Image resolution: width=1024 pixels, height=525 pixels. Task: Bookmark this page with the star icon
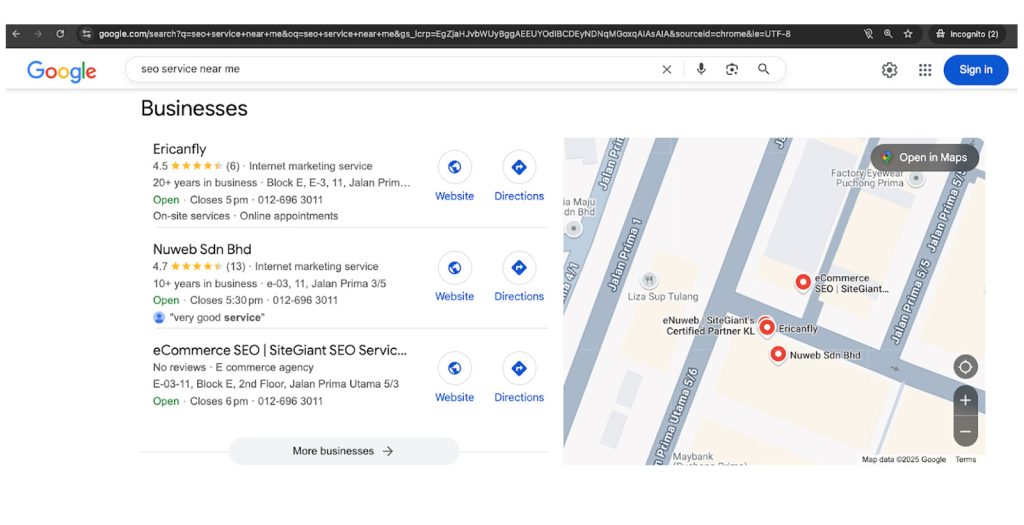[908, 34]
